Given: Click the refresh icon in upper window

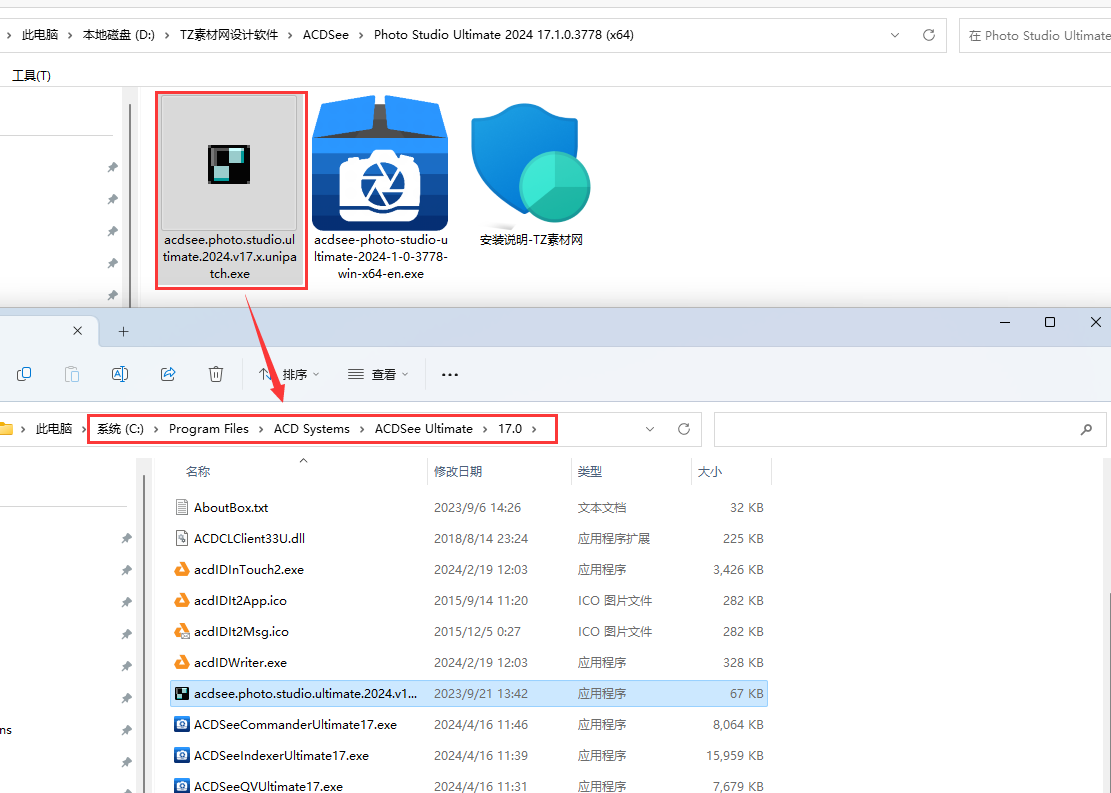Looking at the screenshot, I should coord(928,35).
